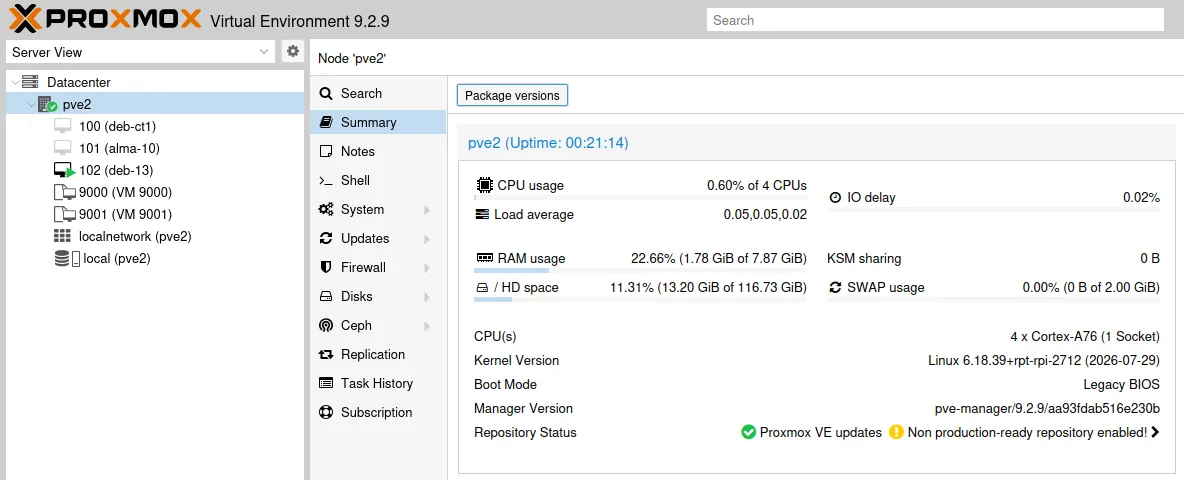1184x480 pixels.
Task: Expand the System submenu arrow
Action: tap(427, 210)
